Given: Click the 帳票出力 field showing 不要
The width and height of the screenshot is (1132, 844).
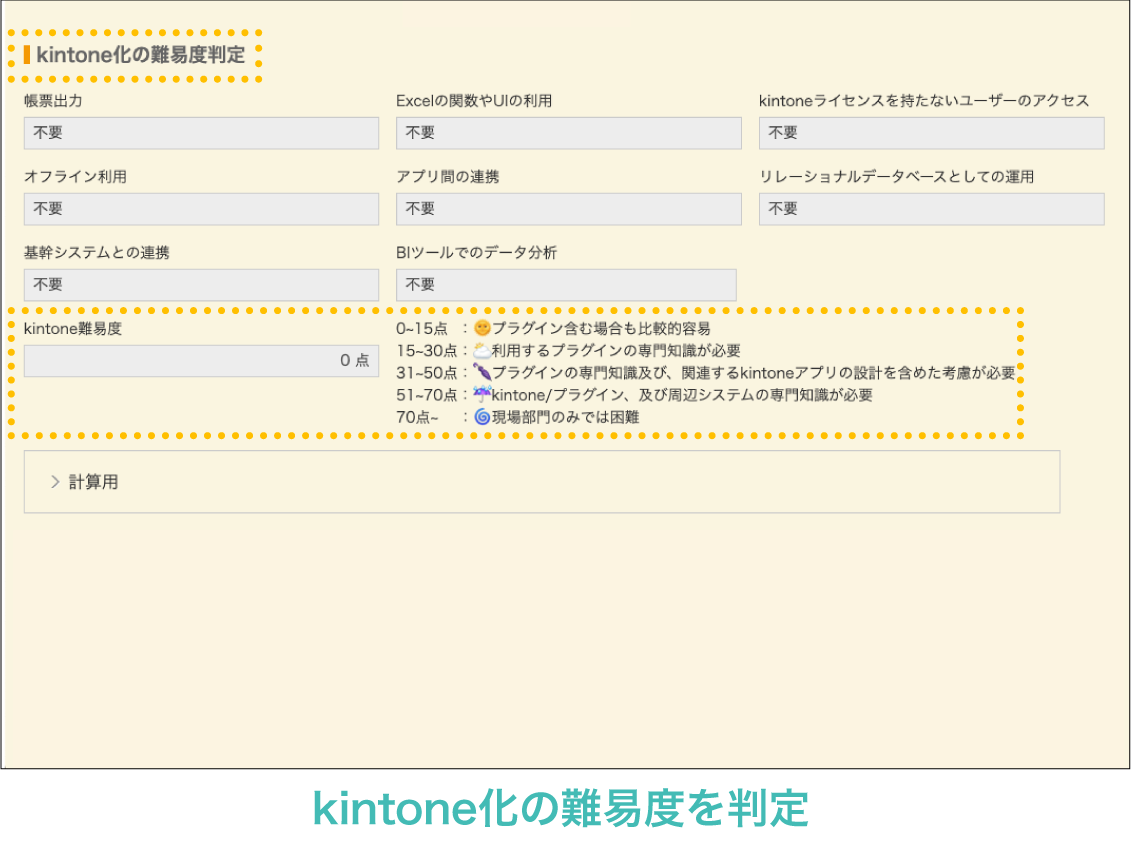Looking at the screenshot, I should point(201,133).
